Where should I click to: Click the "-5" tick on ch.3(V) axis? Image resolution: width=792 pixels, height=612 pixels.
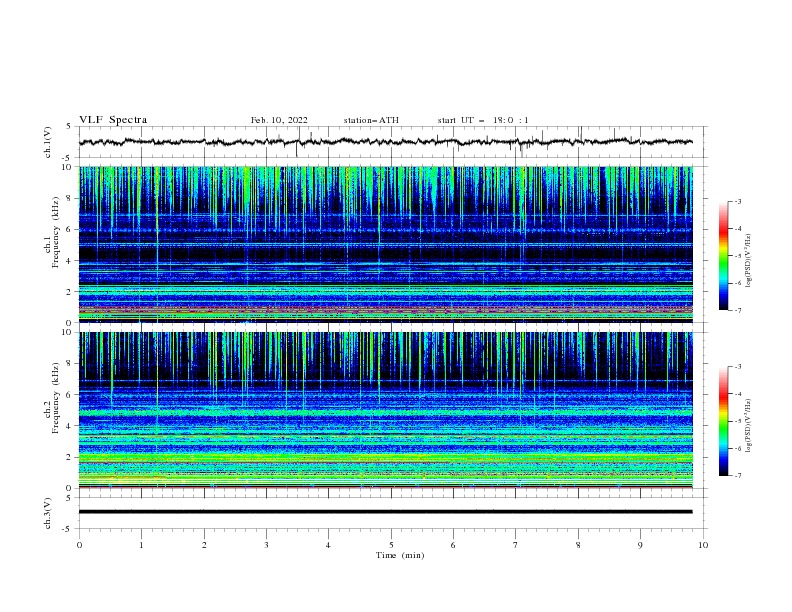coord(68,529)
